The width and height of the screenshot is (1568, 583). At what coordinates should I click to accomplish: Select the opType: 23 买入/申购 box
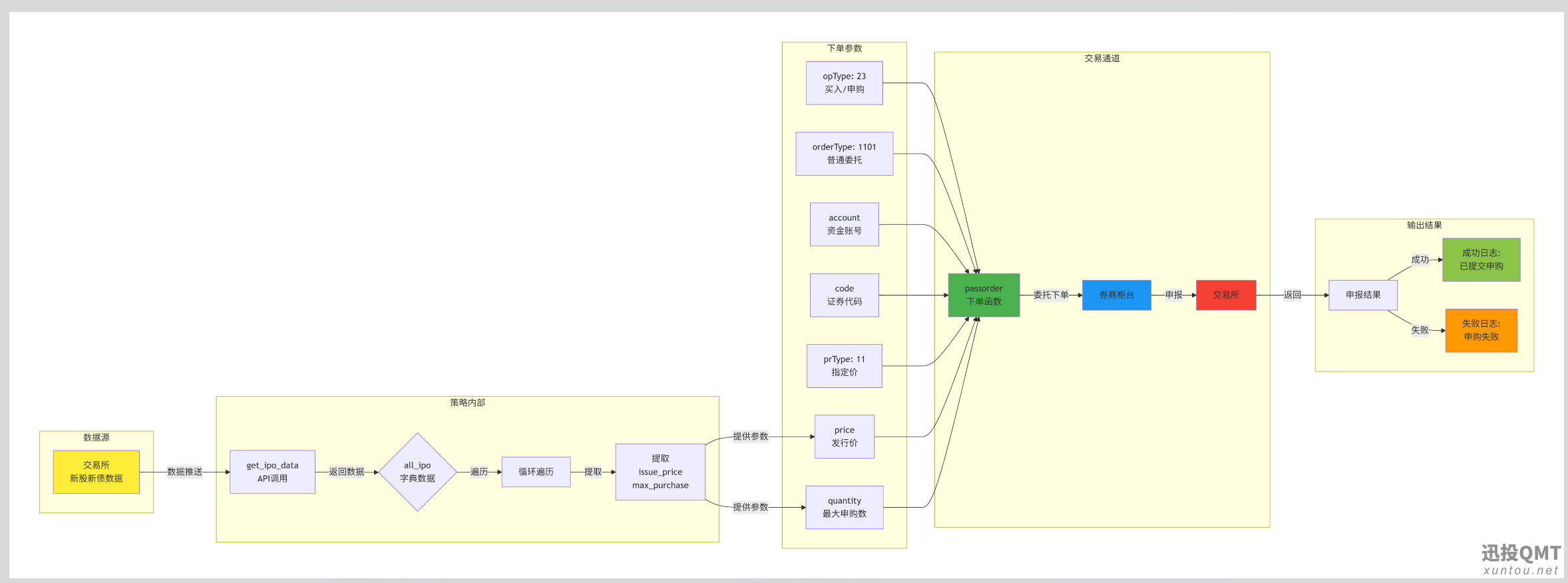844,83
